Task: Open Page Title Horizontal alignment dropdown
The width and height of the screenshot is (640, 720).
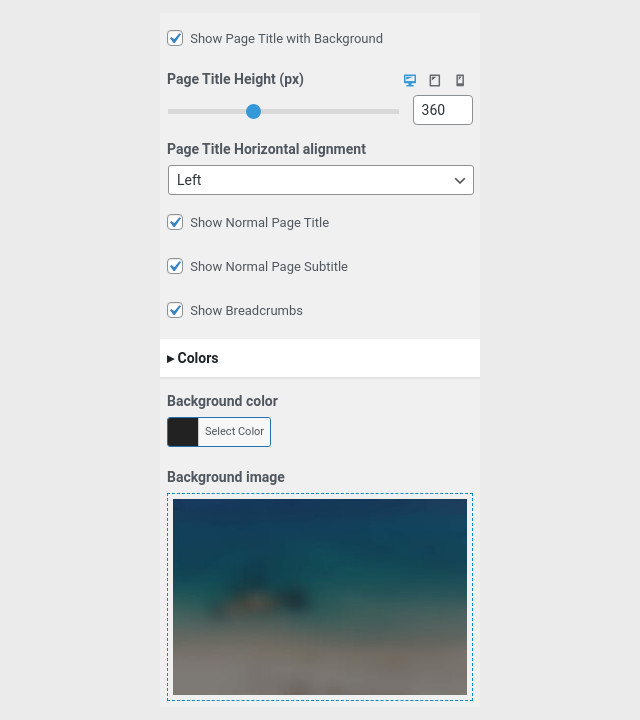Action: pos(320,180)
